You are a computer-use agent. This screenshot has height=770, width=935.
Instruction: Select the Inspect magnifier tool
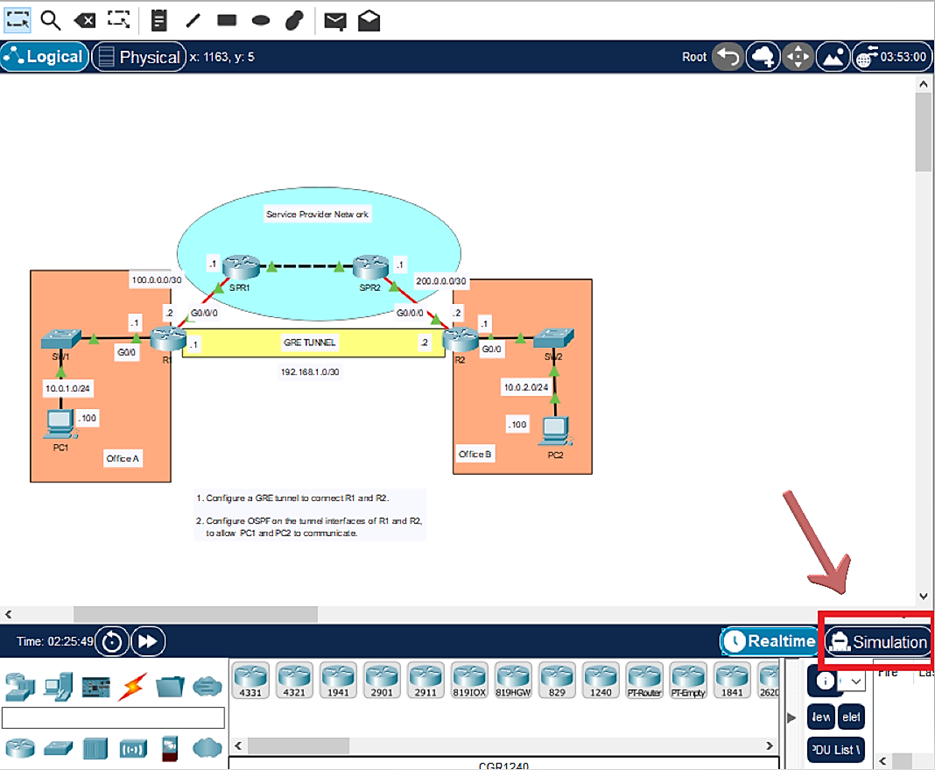50,19
